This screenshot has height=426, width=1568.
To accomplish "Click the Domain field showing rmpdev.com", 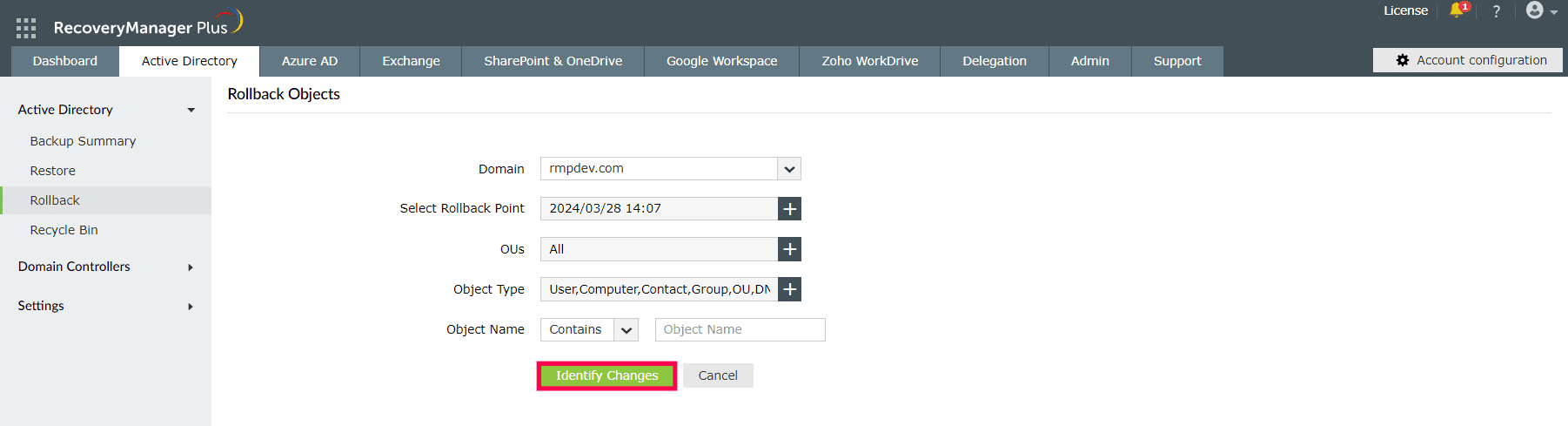I will pos(659,169).
